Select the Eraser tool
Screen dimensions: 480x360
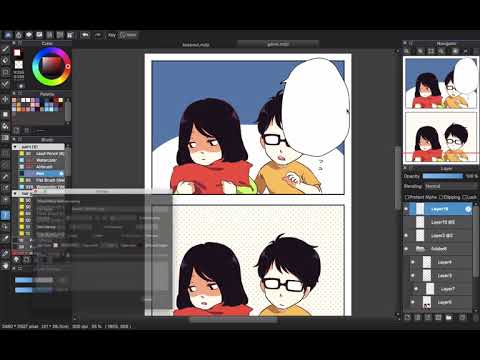[5, 60]
